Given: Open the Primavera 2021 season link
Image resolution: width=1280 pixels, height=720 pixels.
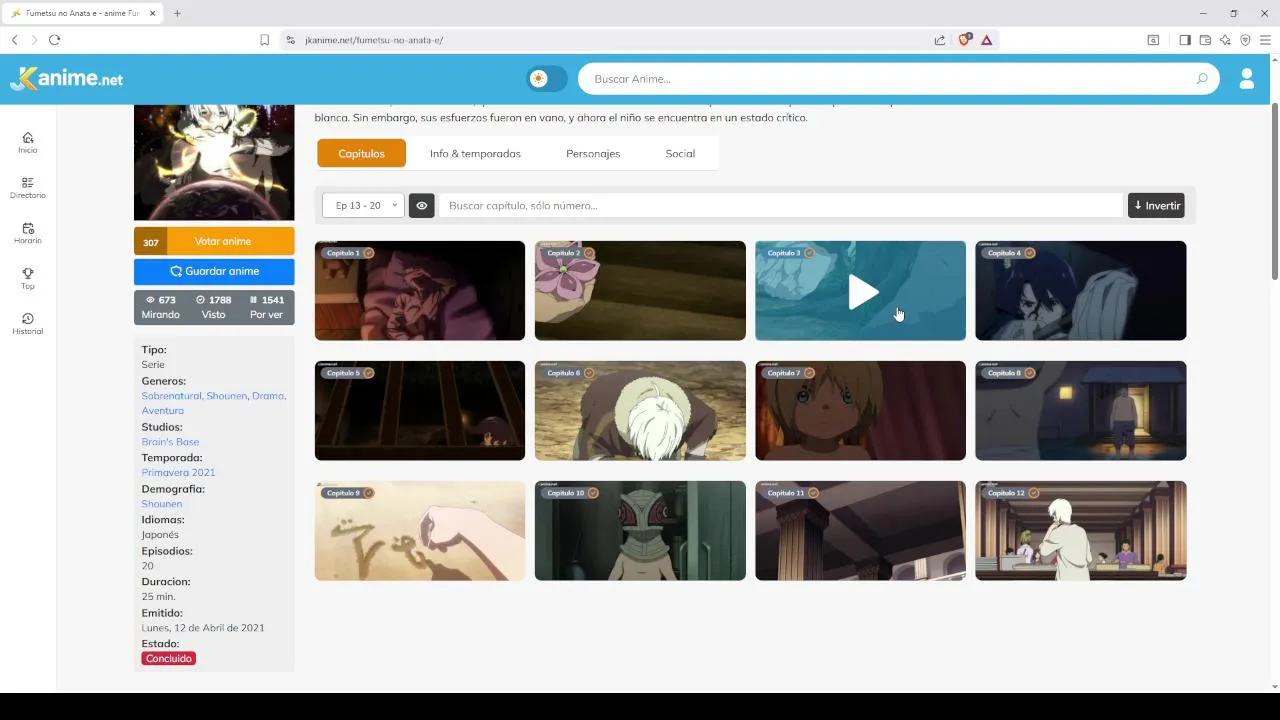Looking at the screenshot, I should coord(178,472).
